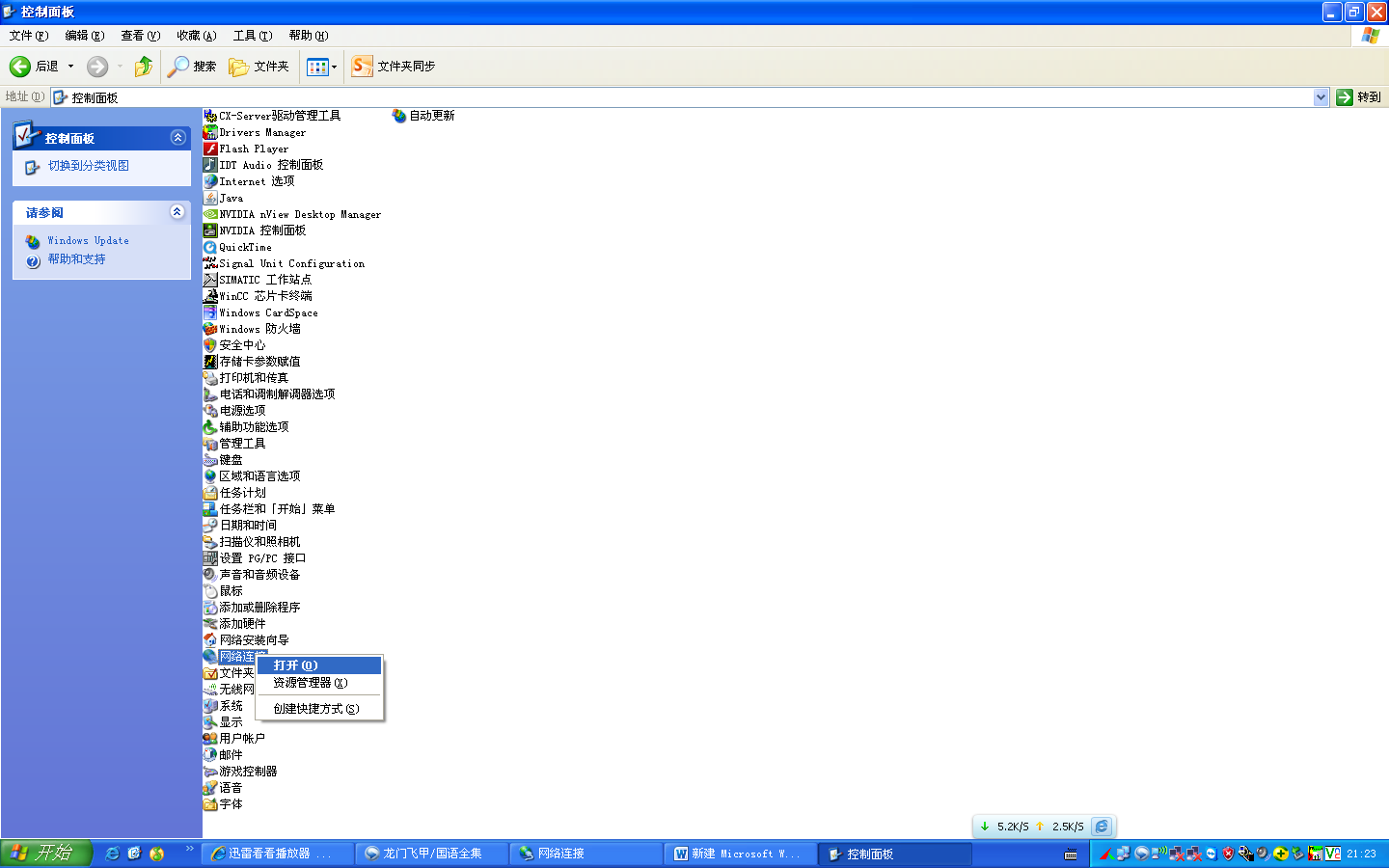Select 创建快捷方式 from context menu
The width and height of the screenshot is (1389, 868).
point(315,709)
